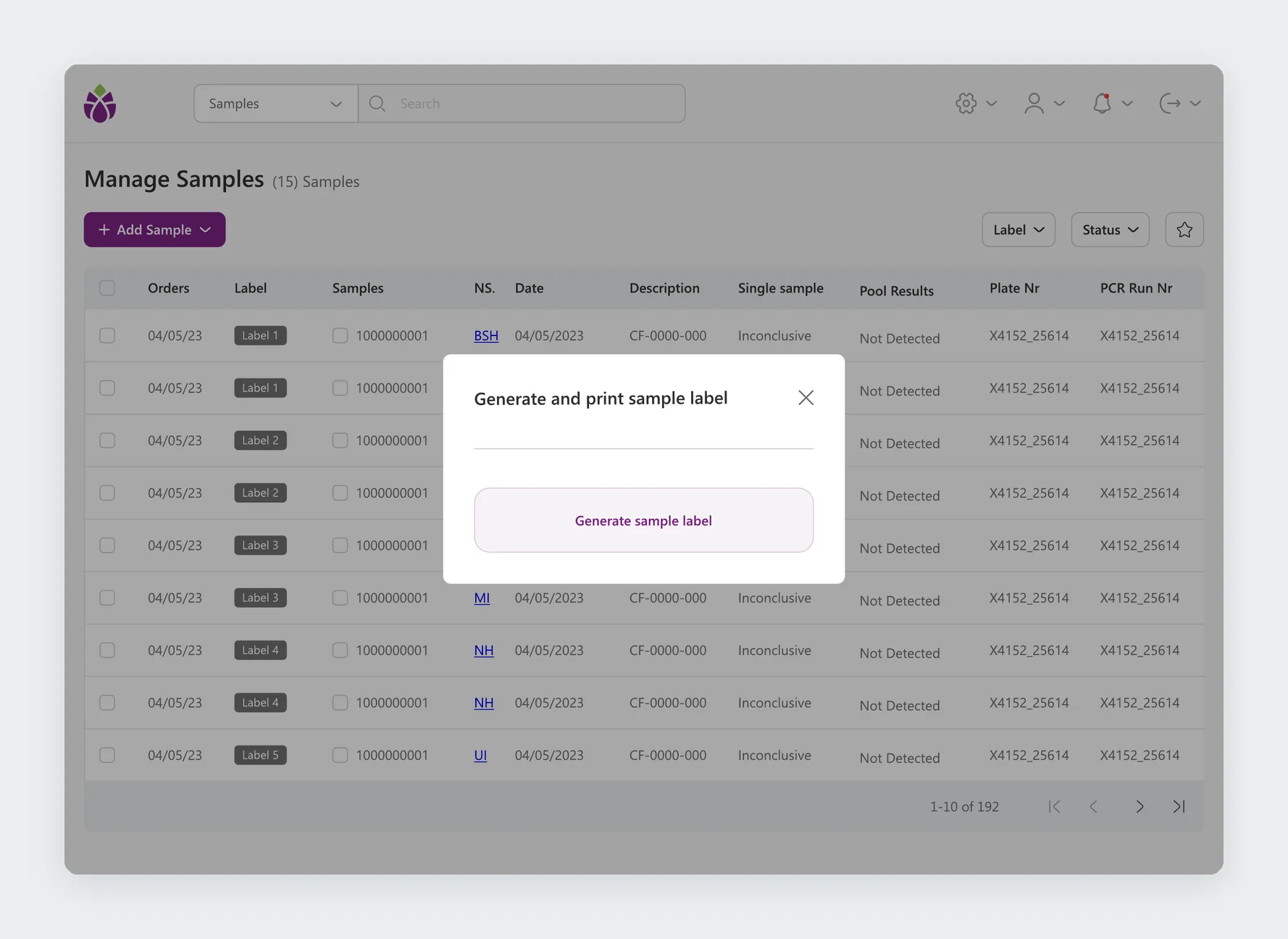Go to the next page
The width and height of the screenshot is (1288, 939).
coord(1139,806)
